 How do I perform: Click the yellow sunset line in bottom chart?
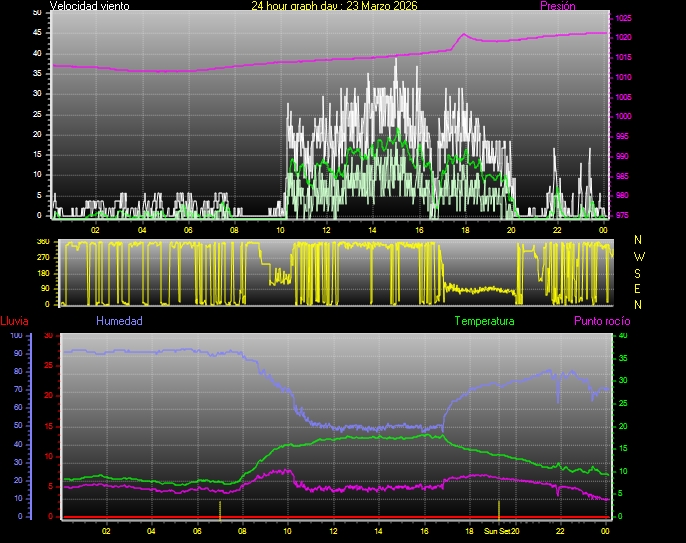tap(499, 509)
